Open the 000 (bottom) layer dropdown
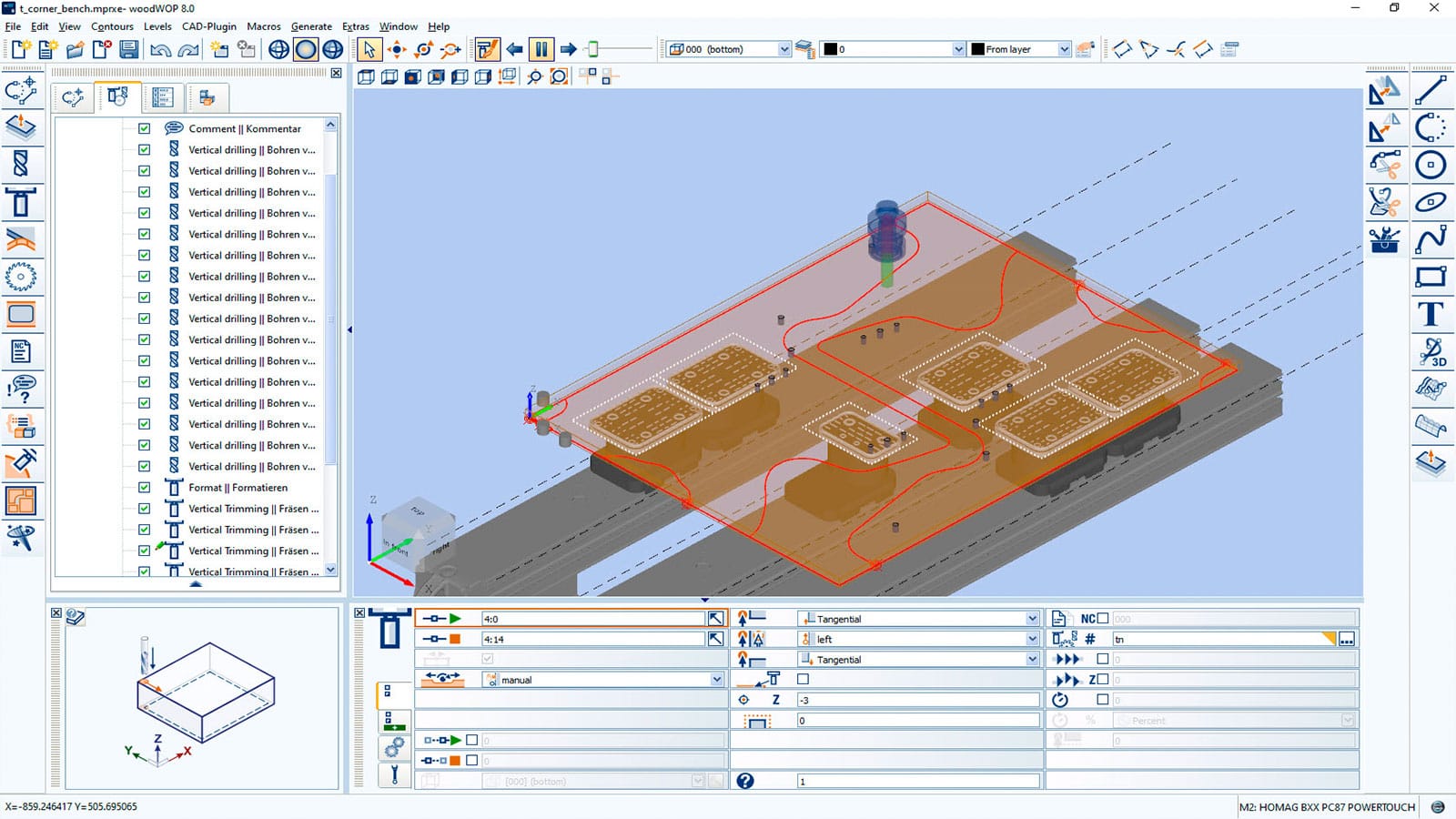This screenshot has width=1456, height=819. [783, 49]
